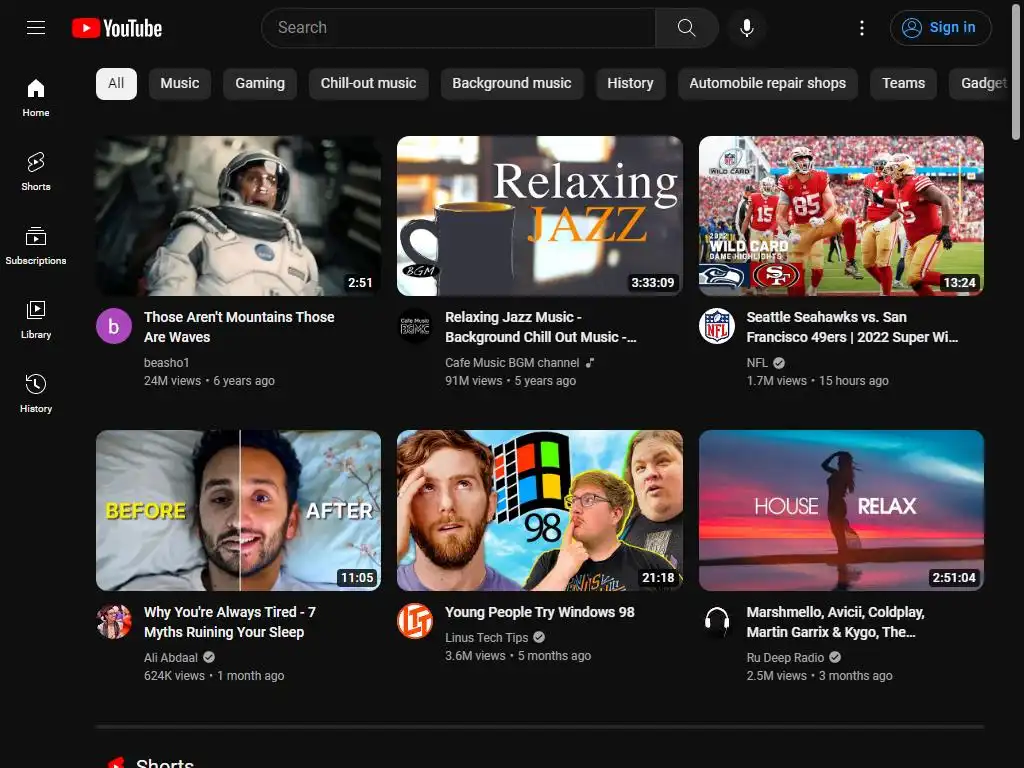Click the search magnifier button

[686, 27]
